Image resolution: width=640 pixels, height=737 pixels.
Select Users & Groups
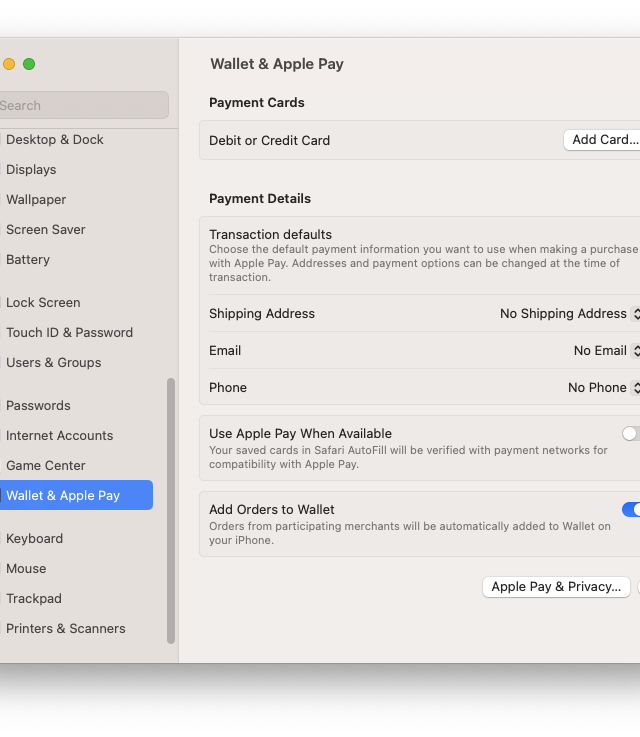pyautogui.click(x=53, y=363)
